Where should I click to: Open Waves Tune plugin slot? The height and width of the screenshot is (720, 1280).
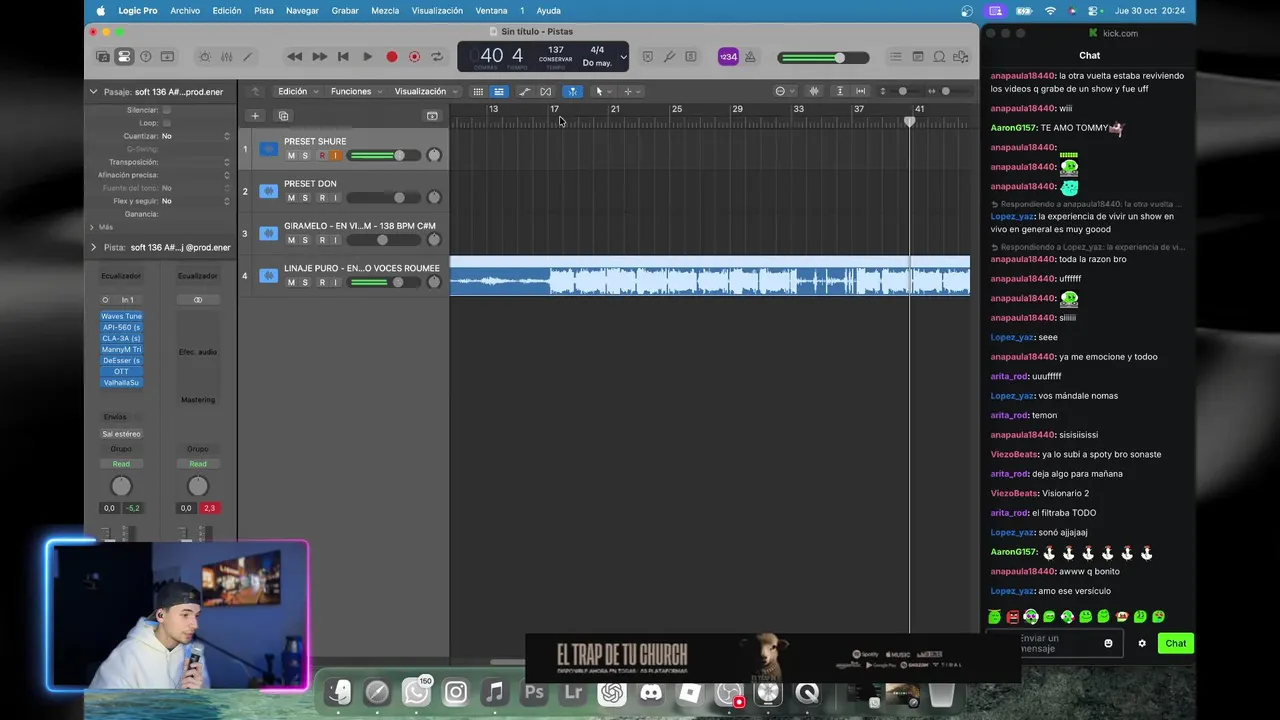point(121,316)
